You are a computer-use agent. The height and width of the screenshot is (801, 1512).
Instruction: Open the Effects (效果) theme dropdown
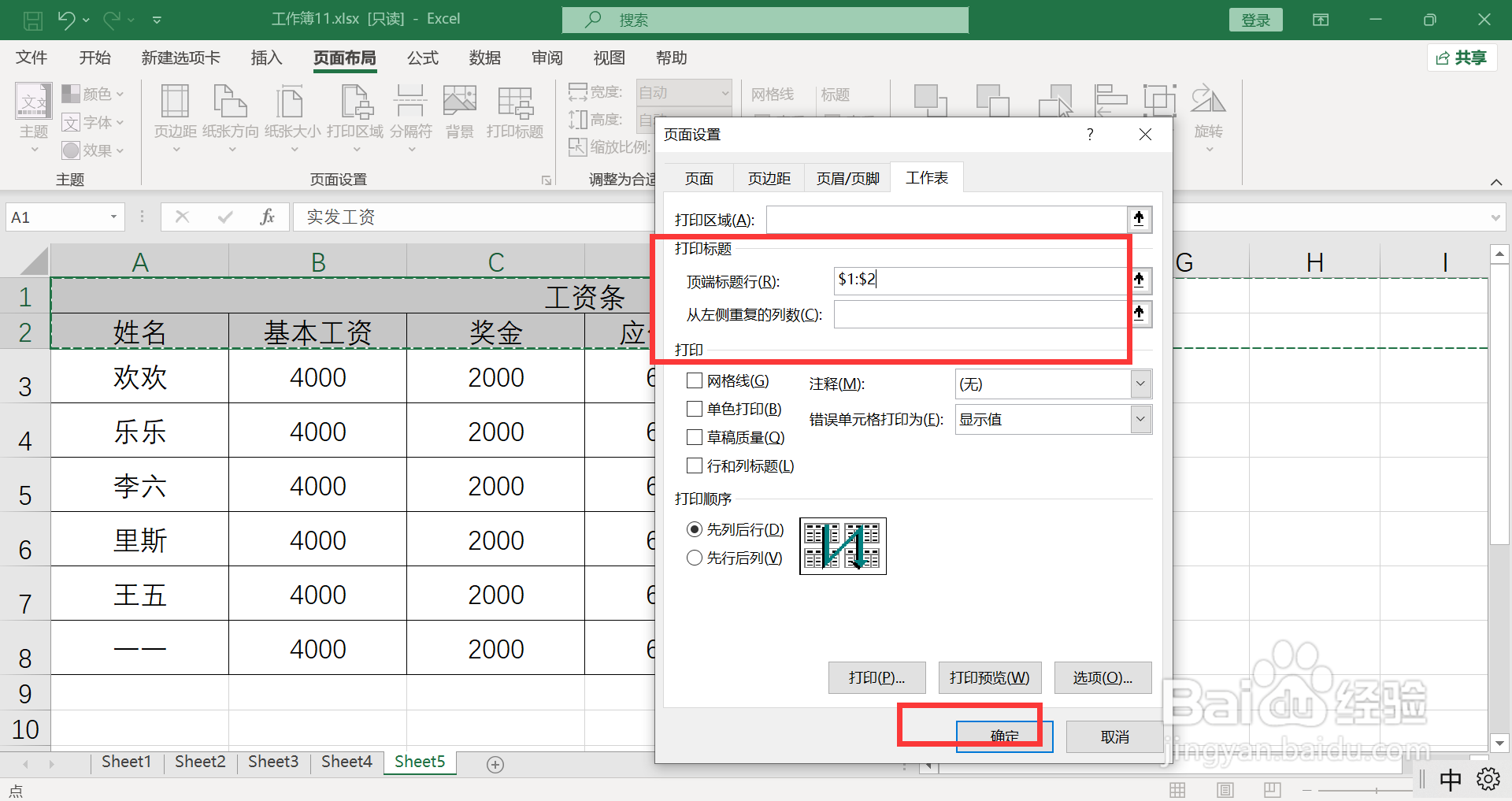(94, 150)
